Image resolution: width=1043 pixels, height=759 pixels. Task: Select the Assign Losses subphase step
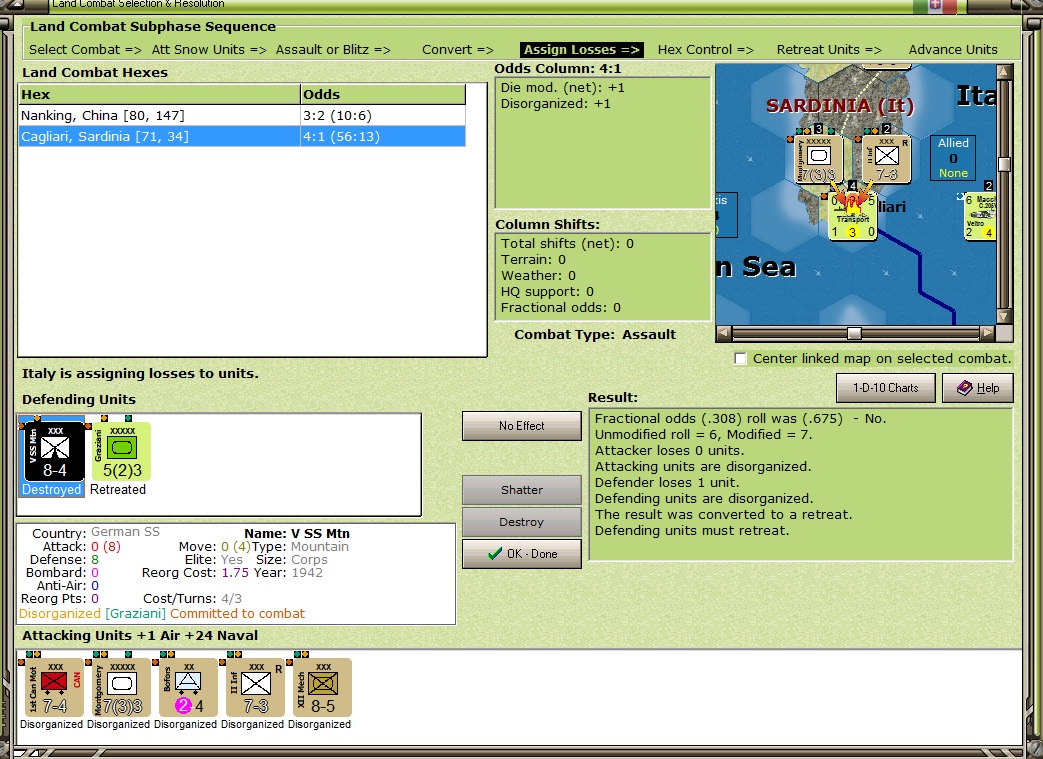582,50
